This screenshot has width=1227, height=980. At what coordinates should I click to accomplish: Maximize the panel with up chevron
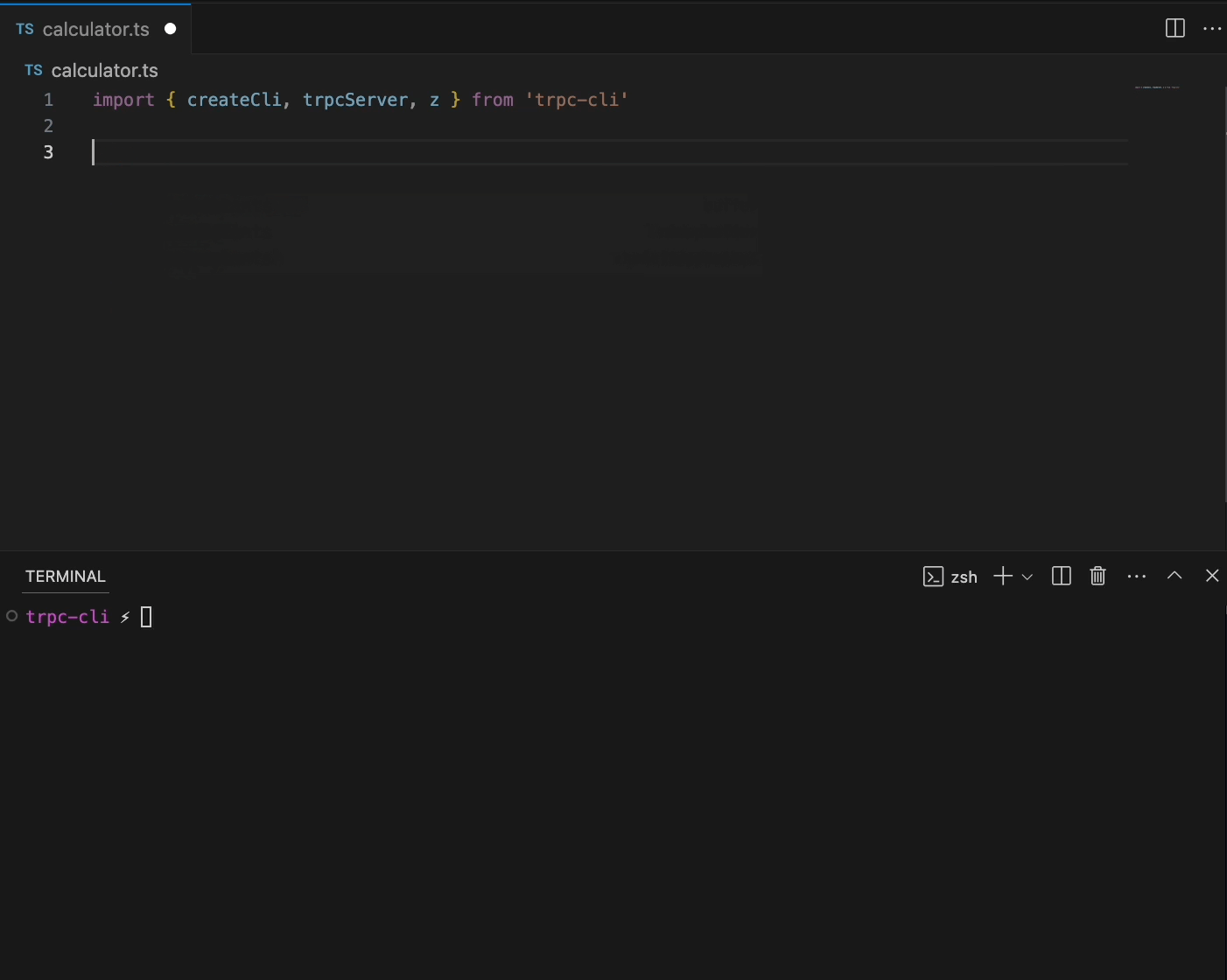(x=1174, y=575)
